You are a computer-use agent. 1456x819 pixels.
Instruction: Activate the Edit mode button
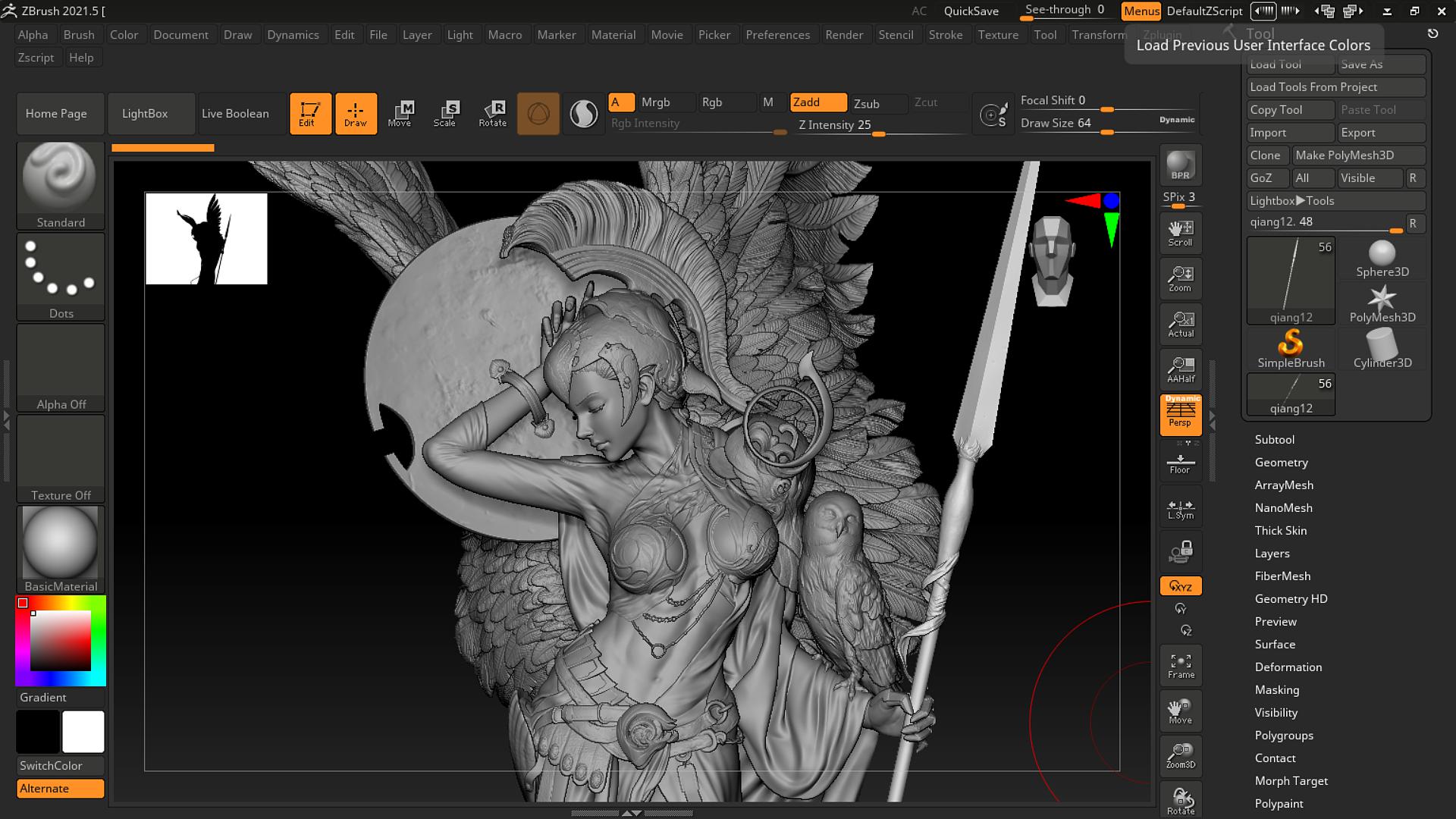(x=310, y=114)
